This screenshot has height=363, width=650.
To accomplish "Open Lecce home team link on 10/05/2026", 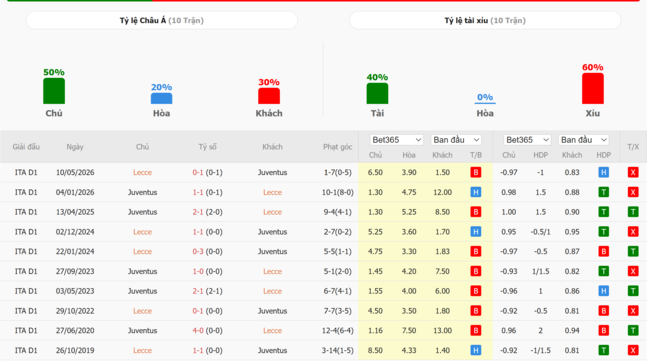I will click(x=142, y=172).
